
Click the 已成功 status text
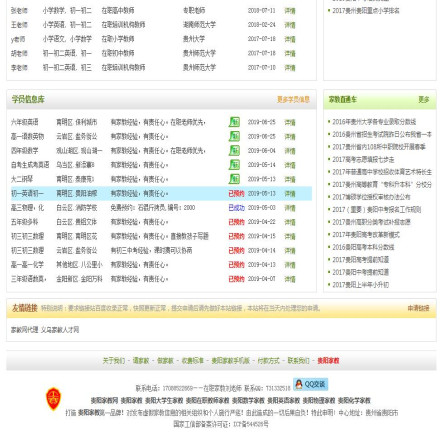(x=236, y=208)
